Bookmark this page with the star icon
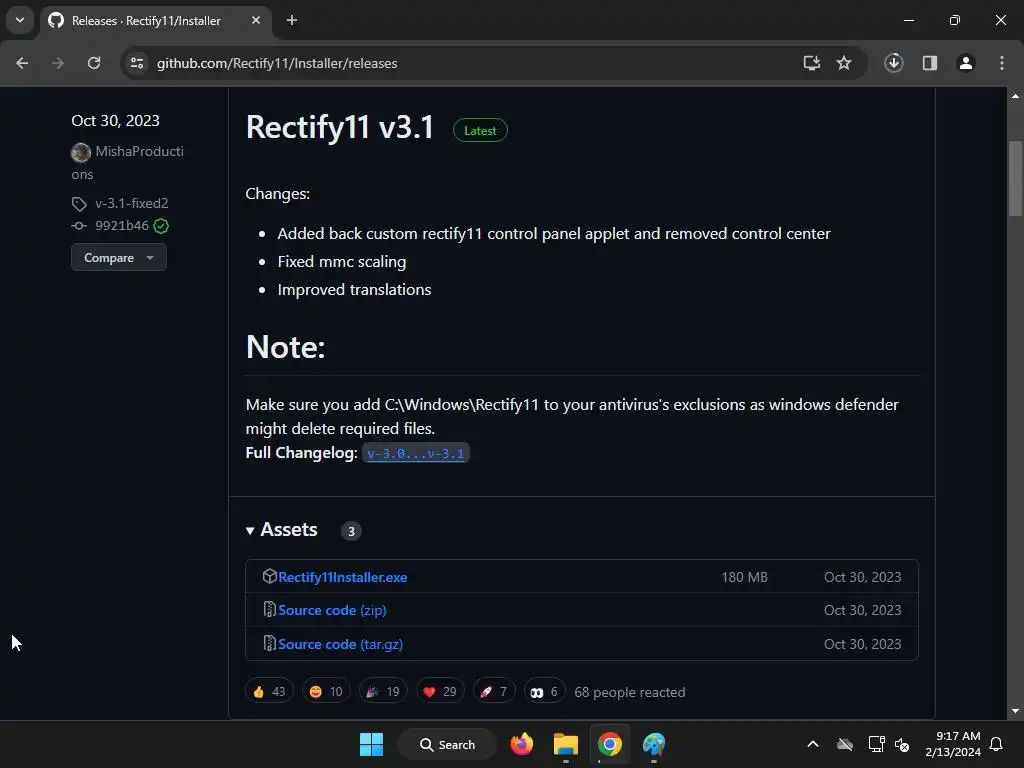Image resolution: width=1024 pixels, height=768 pixels. pyautogui.click(x=844, y=63)
